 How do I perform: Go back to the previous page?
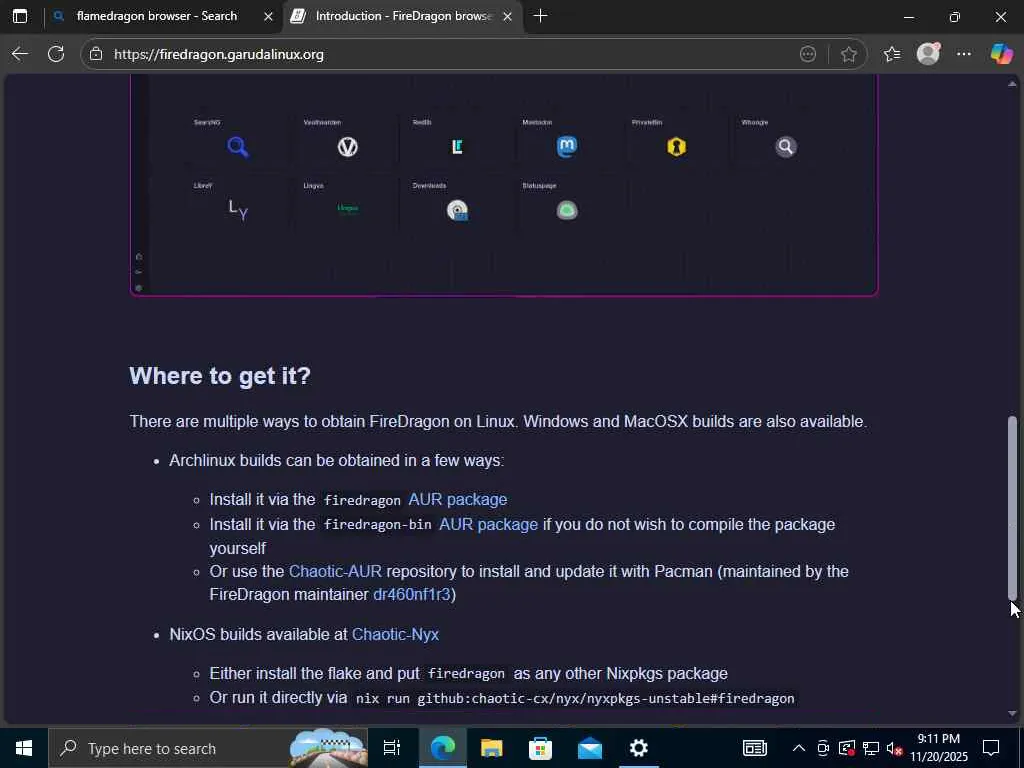click(x=20, y=54)
